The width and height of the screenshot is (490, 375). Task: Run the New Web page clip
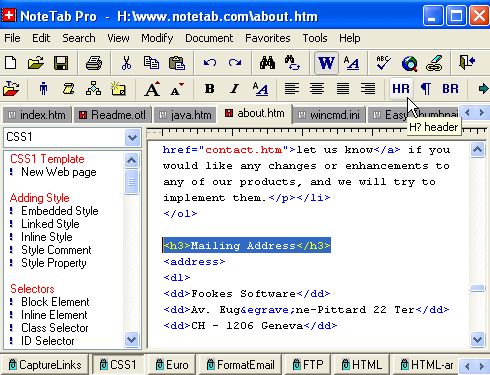[59, 172]
